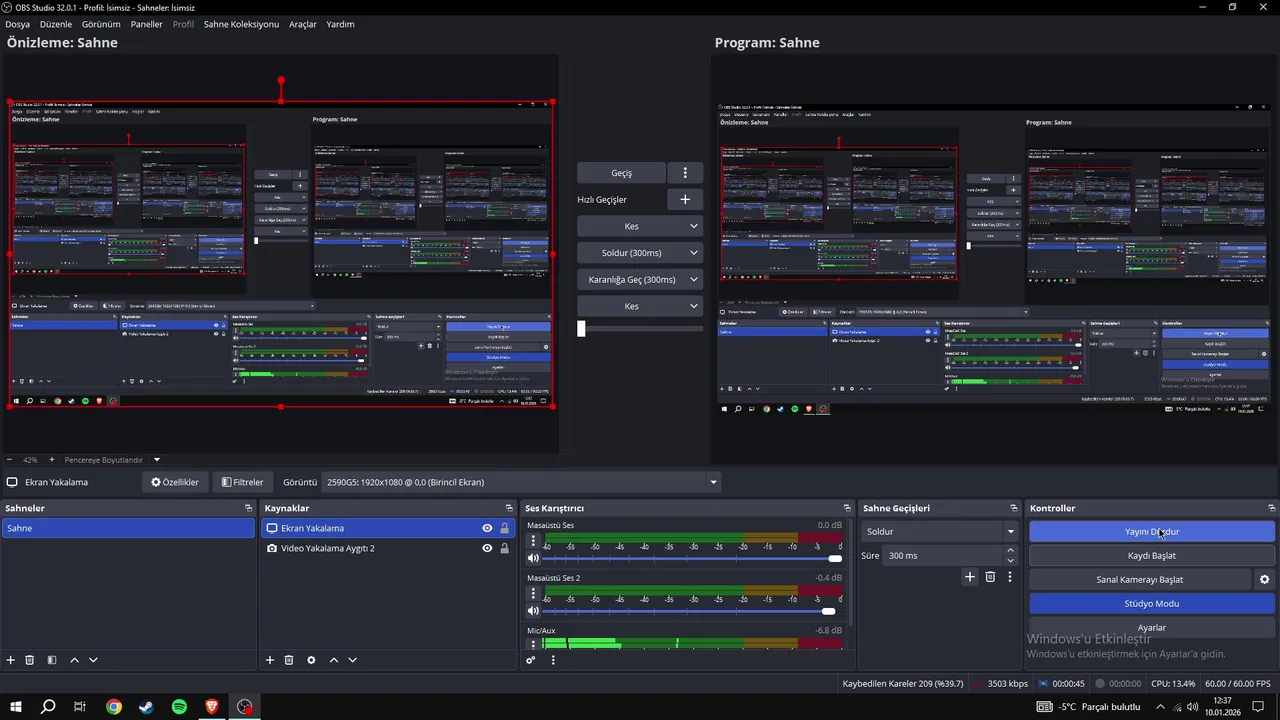Viewport: 1280px width, 720px height.
Task: Remove the selected scene with trash icon
Action: coord(30,660)
